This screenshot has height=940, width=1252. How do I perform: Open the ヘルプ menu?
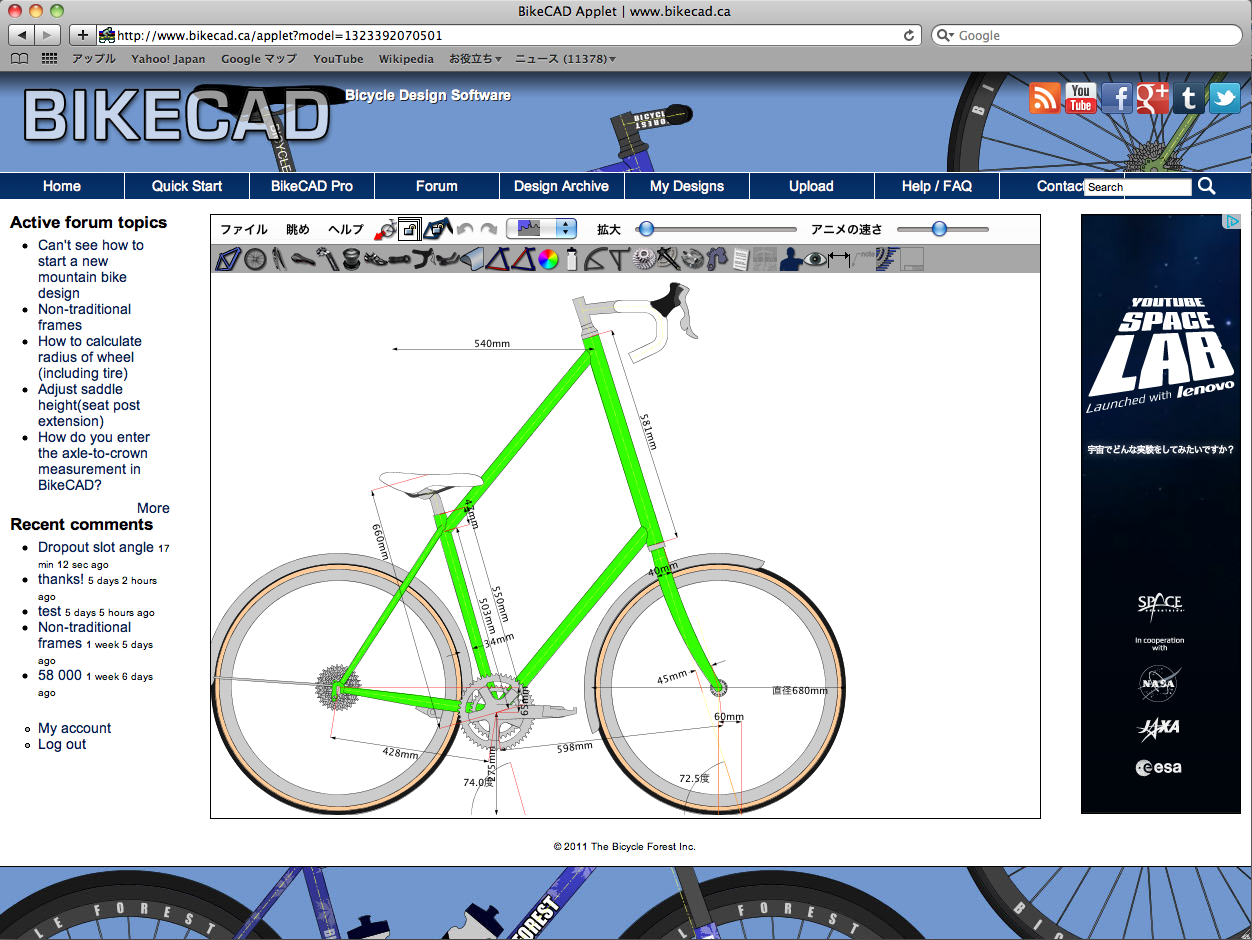[x=346, y=229]
